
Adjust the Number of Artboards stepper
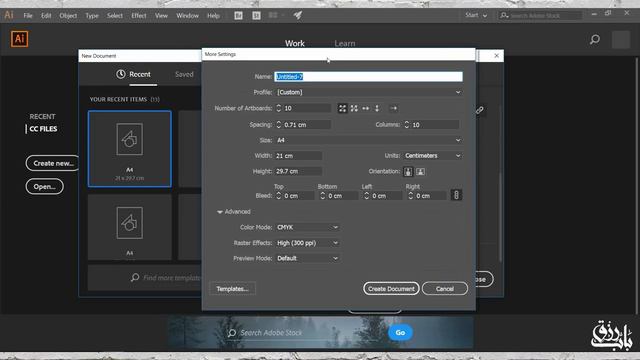point(279,108)
